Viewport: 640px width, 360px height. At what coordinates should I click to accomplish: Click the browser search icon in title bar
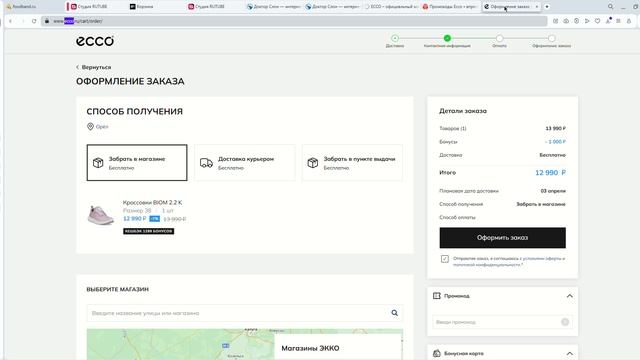(x=611, y=7)
